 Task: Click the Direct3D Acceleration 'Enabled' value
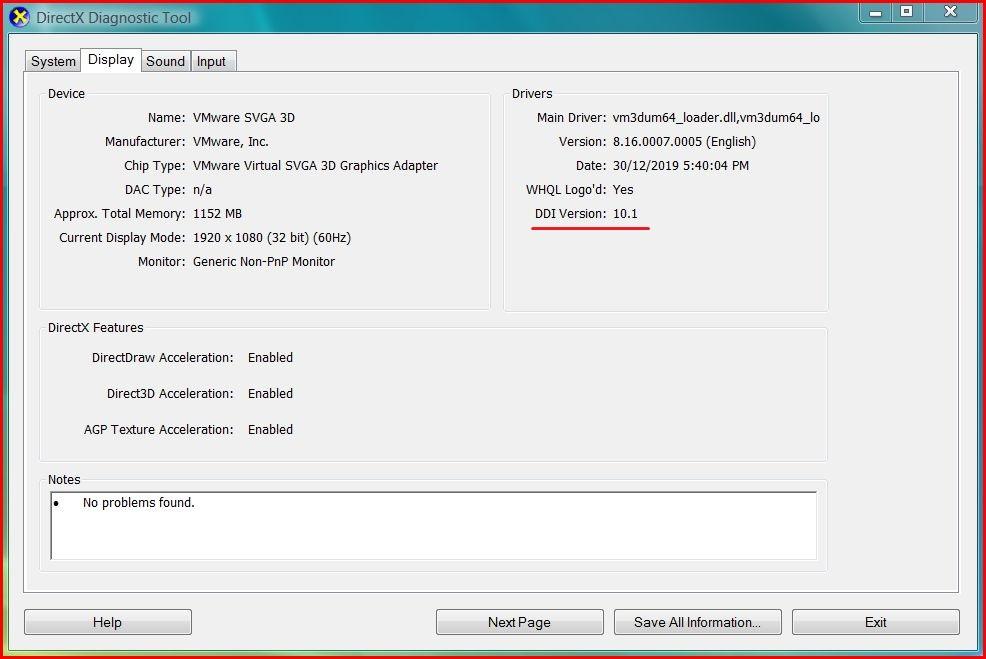coord(270,393)
